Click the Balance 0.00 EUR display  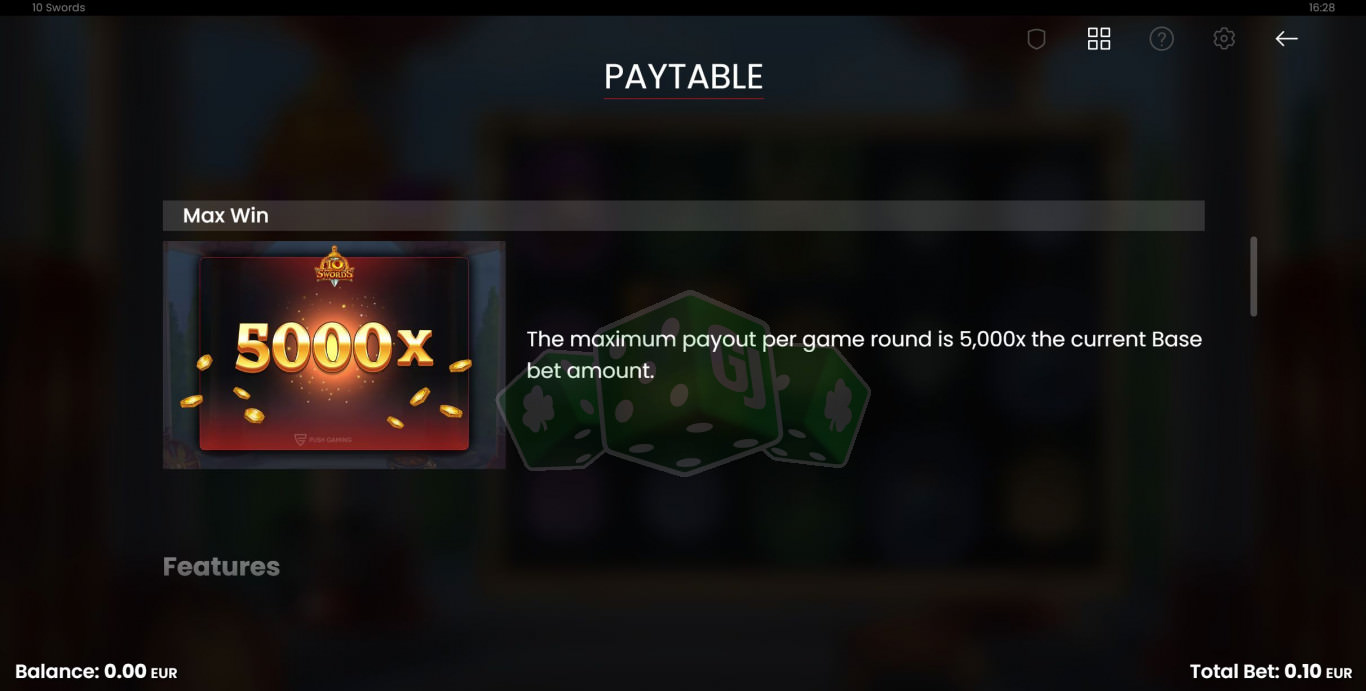pyautogui.click(x=96, y=672)
